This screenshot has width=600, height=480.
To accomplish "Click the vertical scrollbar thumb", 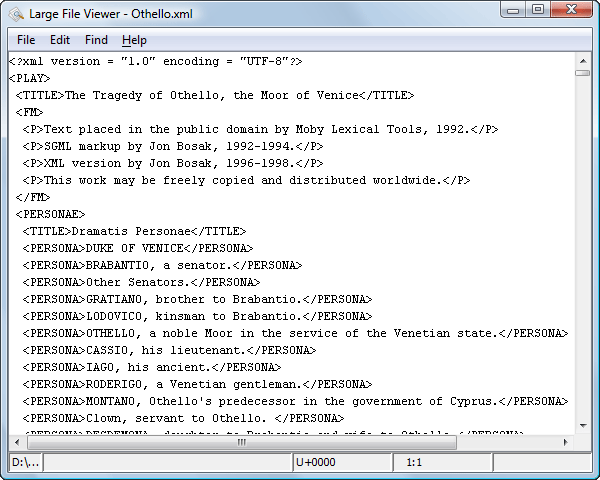I will tap(582, 73).
